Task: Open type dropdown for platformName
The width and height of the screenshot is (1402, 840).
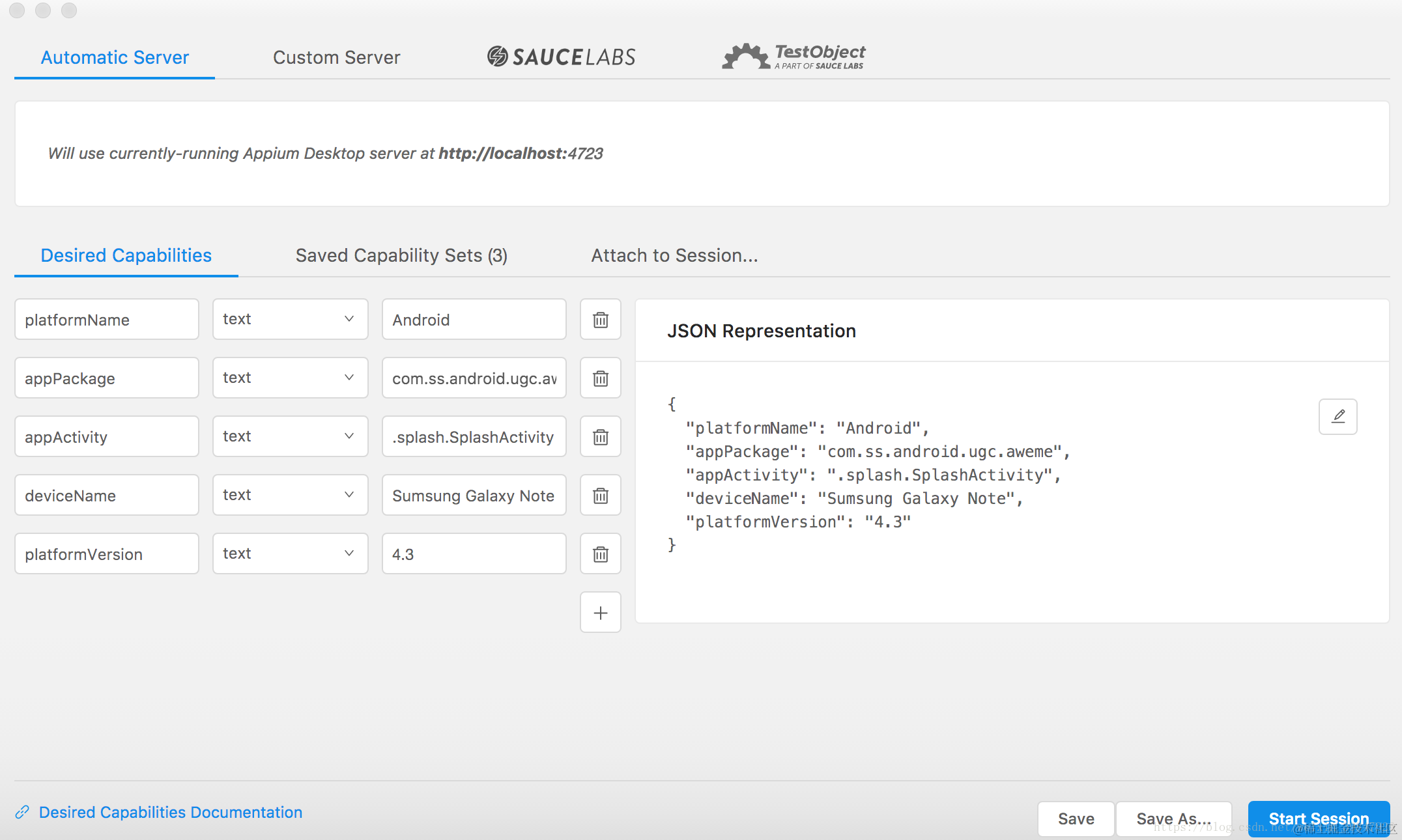Action: (290, 319)
